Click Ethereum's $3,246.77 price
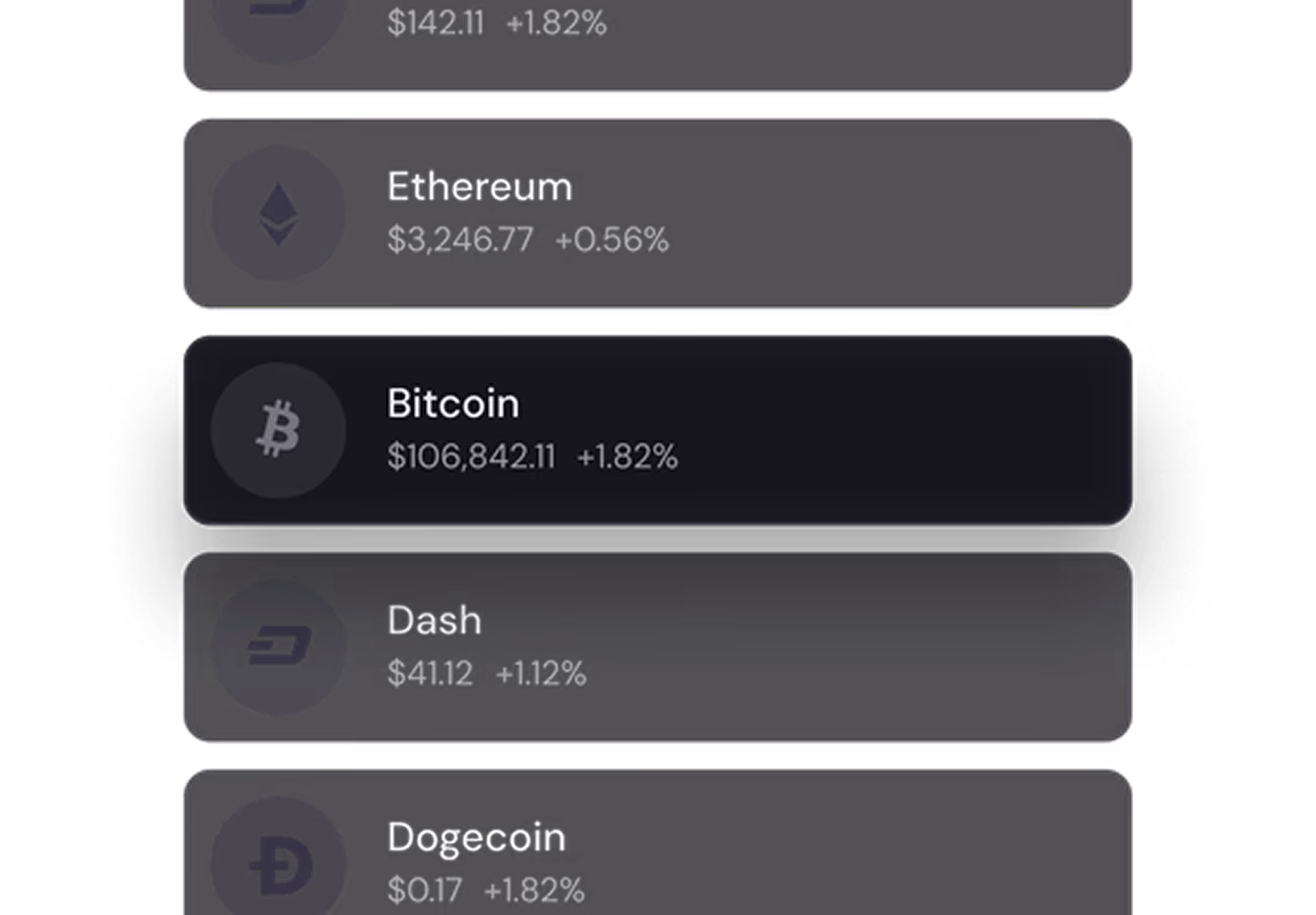This screenshot has height=915, width=1316. tap(460, 240)
